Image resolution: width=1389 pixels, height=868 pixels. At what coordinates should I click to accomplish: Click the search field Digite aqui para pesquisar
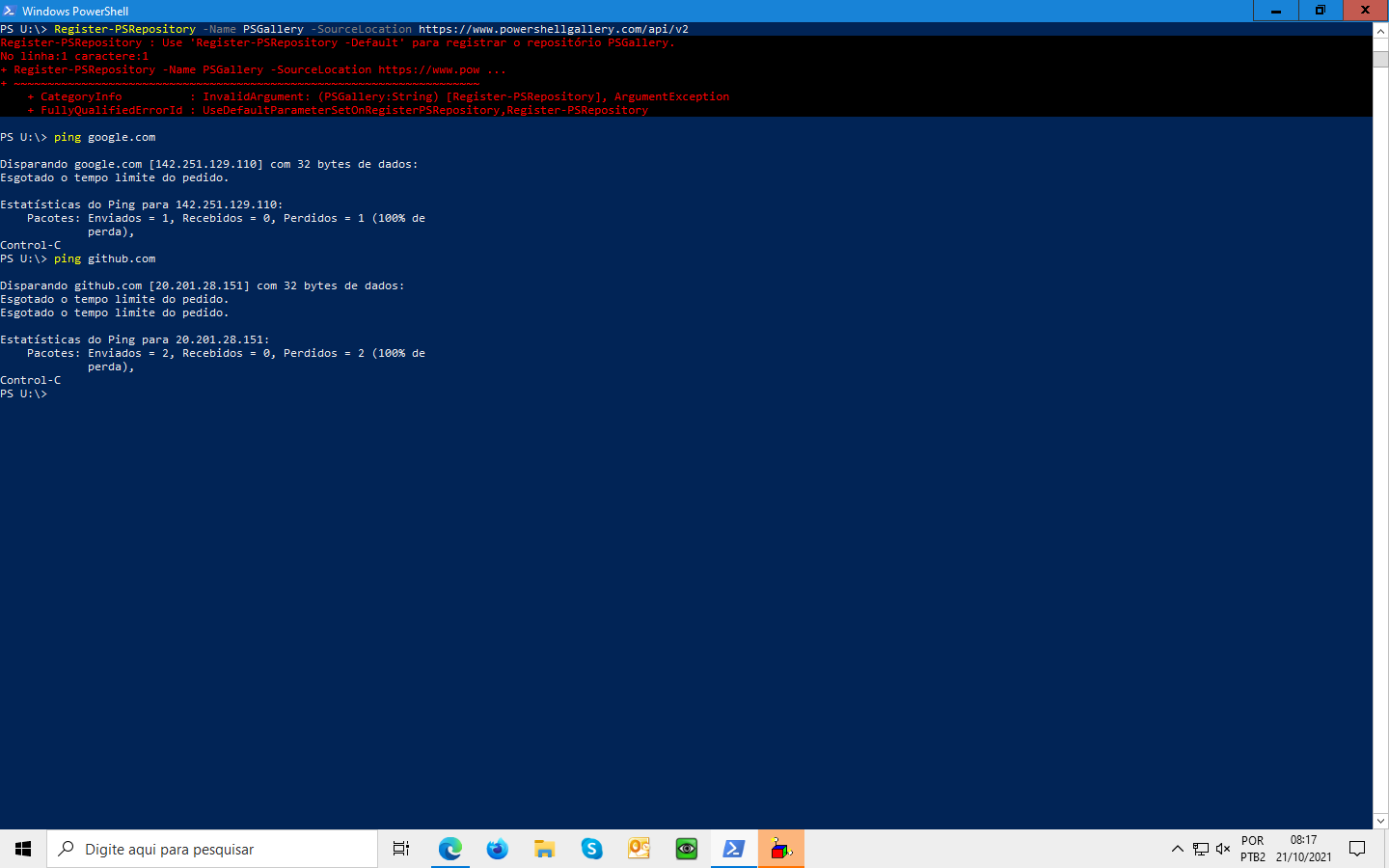[212, 849]
